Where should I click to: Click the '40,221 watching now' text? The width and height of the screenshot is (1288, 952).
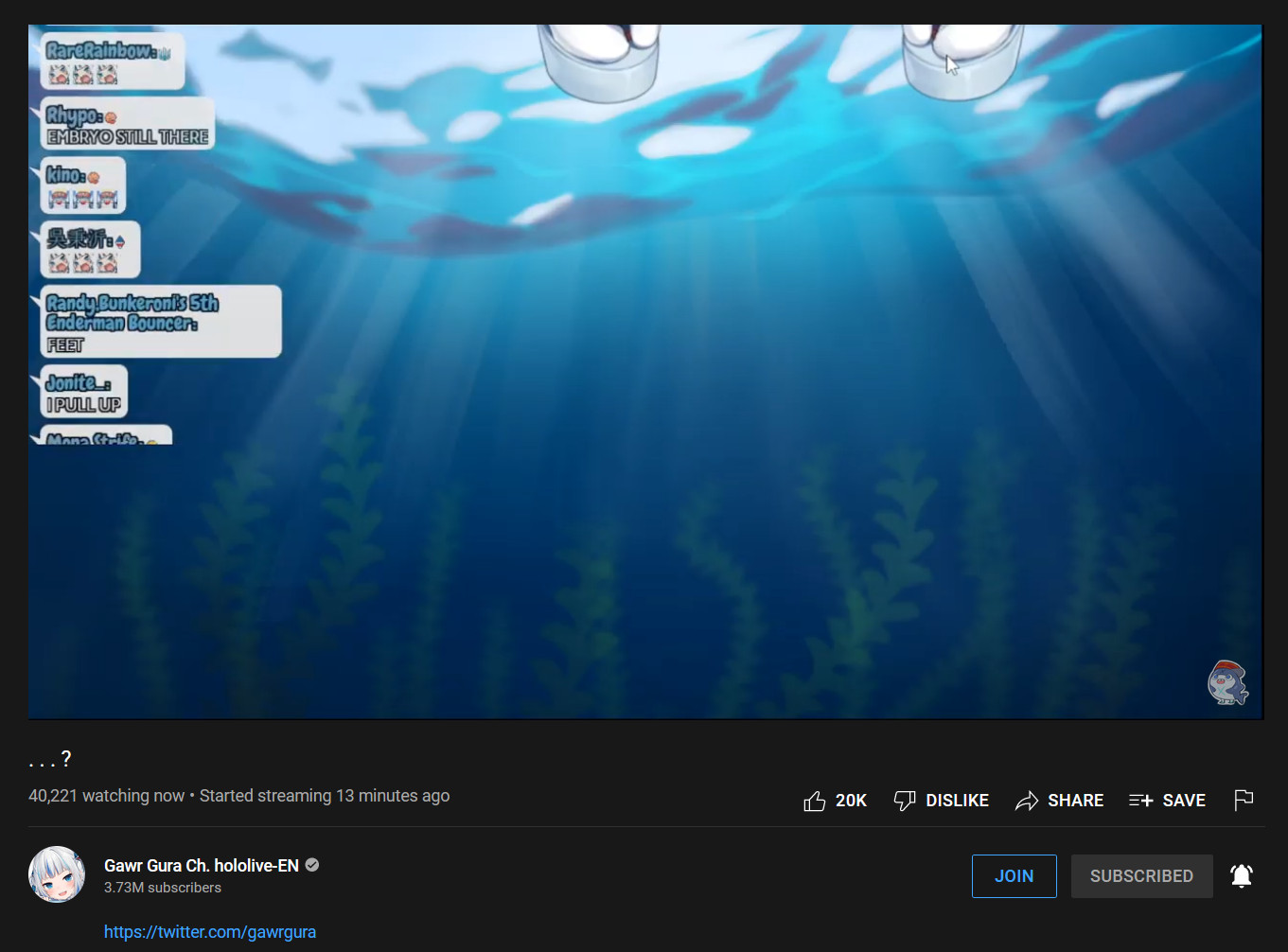pos(106,796)
